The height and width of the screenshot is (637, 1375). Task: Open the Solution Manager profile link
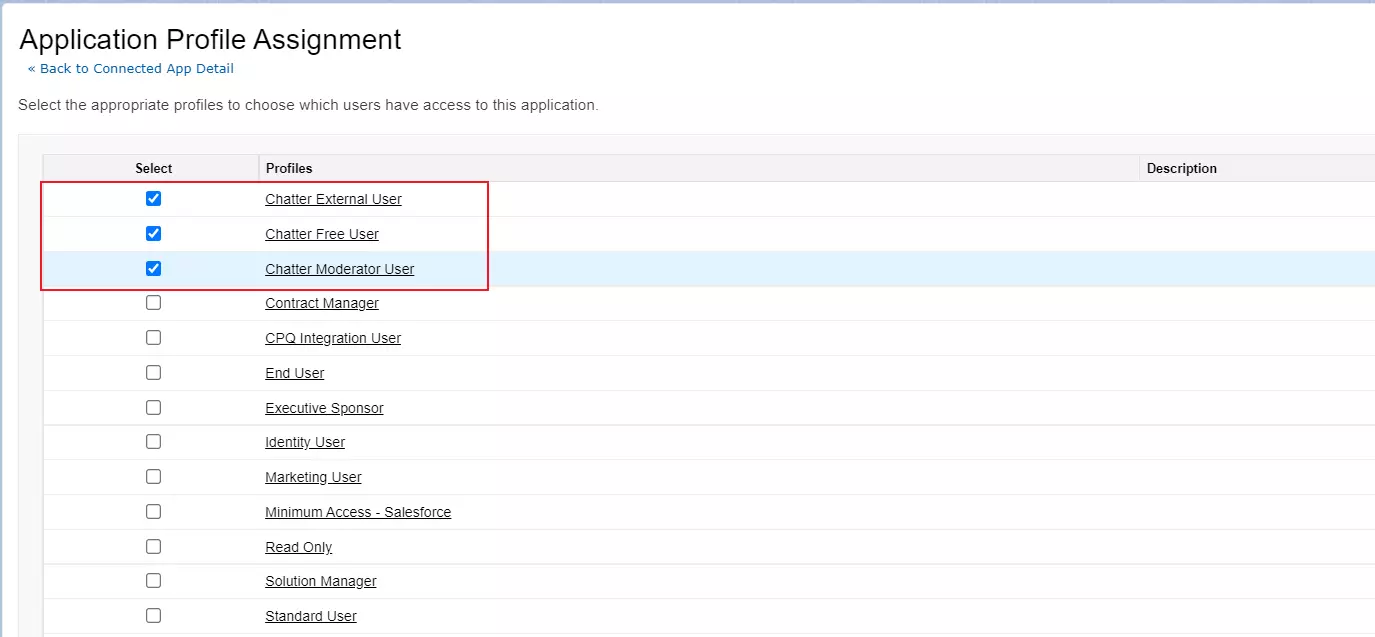tap(321, 581)
